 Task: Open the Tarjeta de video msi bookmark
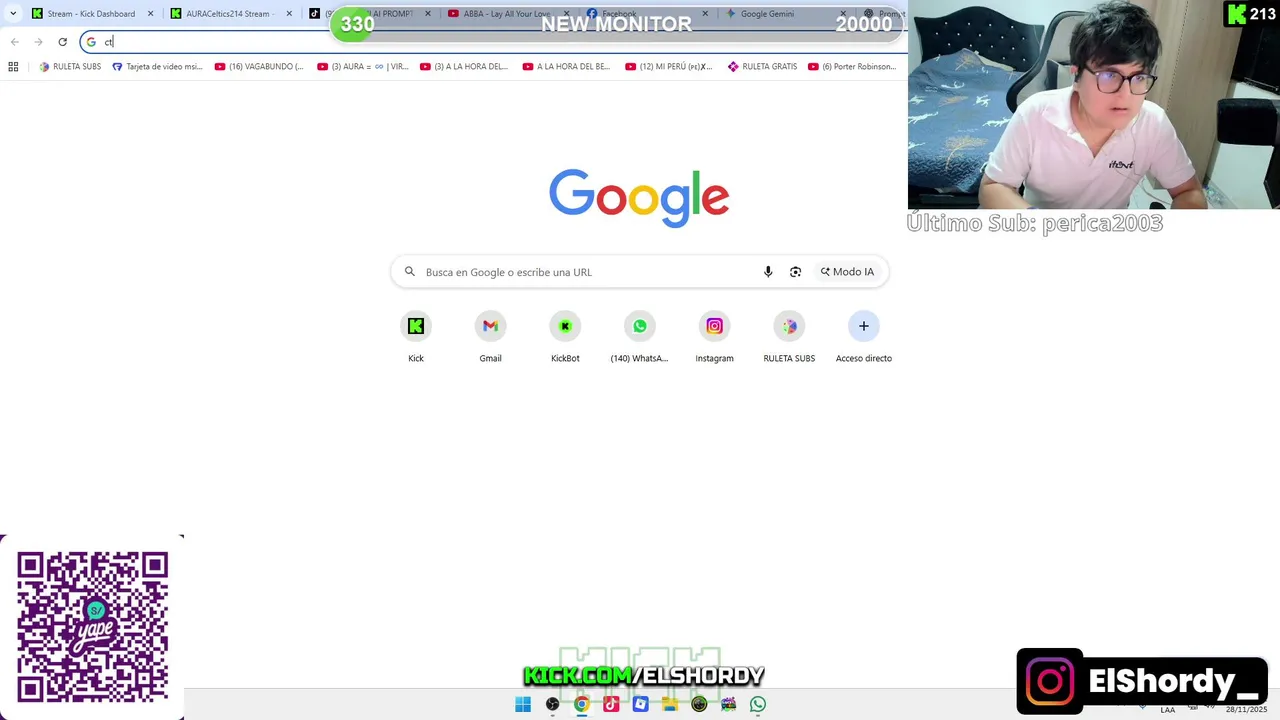click(157, 67)
